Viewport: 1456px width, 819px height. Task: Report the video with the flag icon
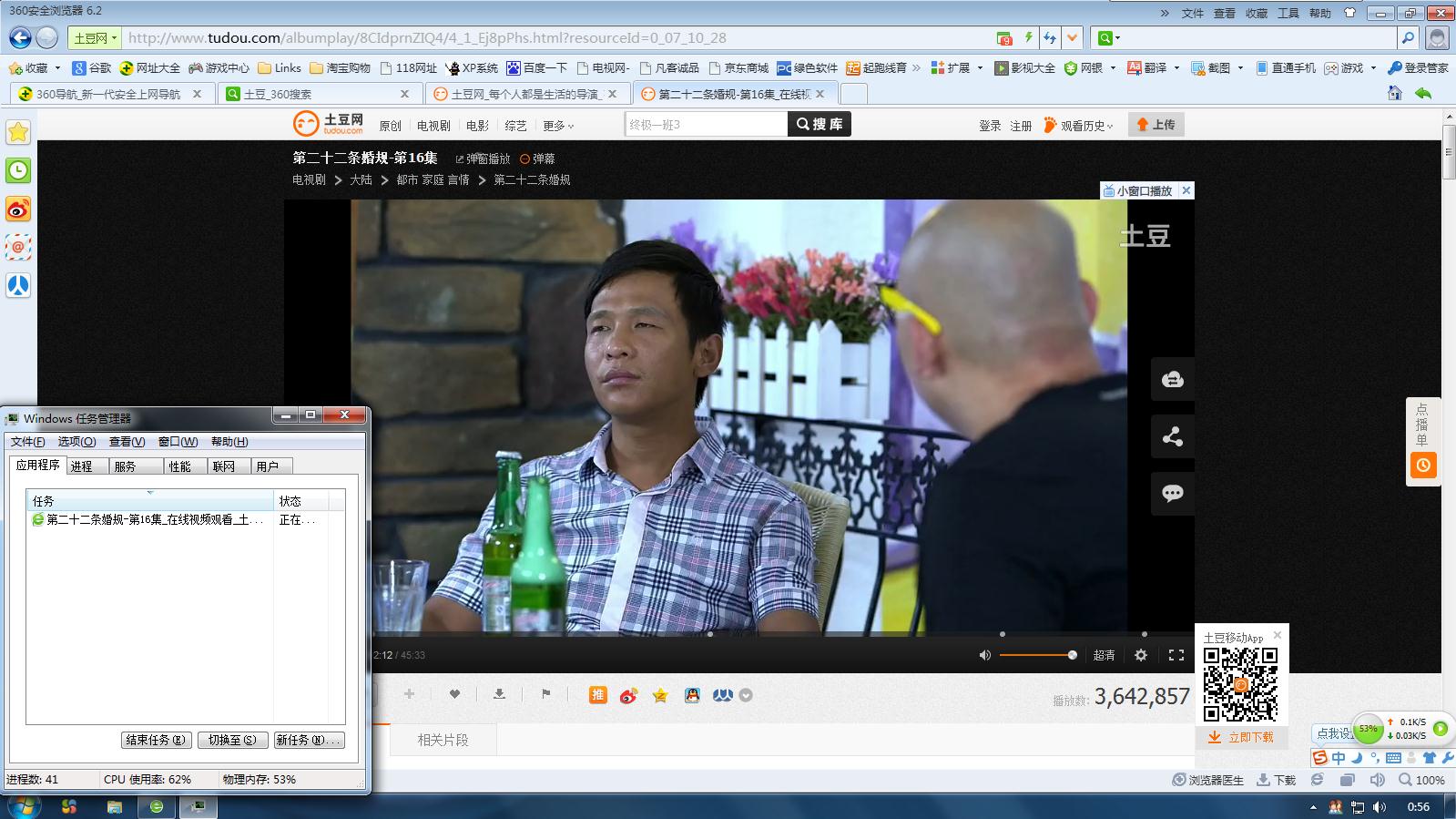pyautogui.click(x=546, y=694)
